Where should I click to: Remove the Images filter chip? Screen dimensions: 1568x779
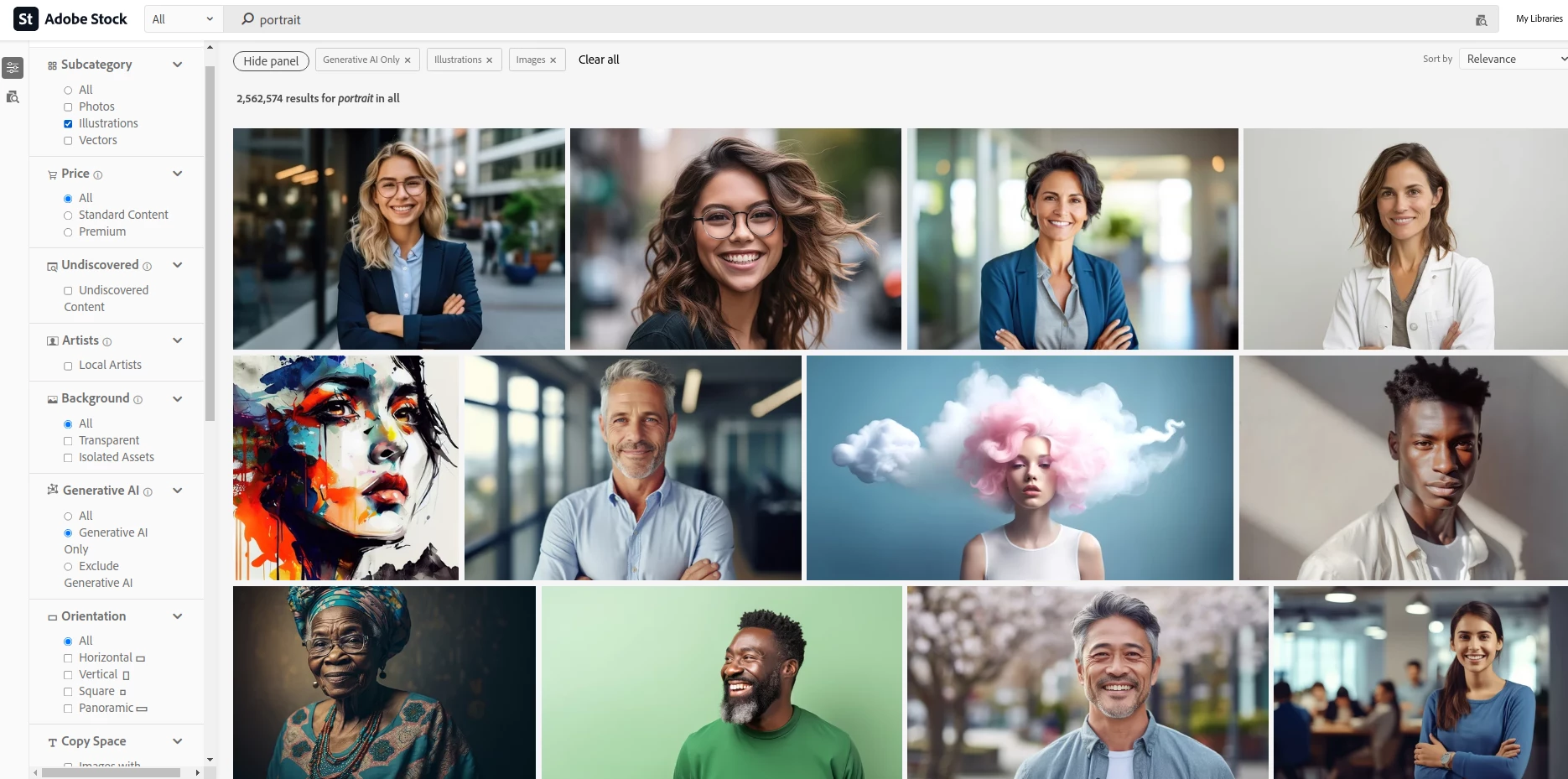553,60
